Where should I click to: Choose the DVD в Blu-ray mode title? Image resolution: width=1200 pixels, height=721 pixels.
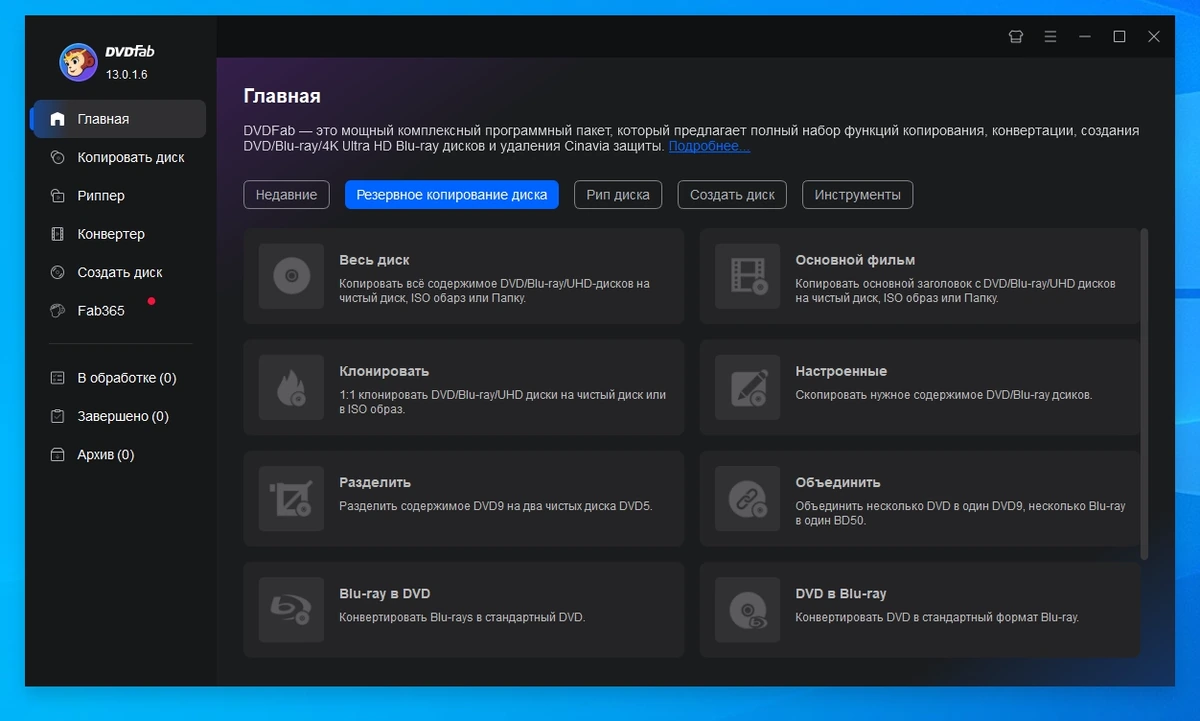(x=841, y=593)
